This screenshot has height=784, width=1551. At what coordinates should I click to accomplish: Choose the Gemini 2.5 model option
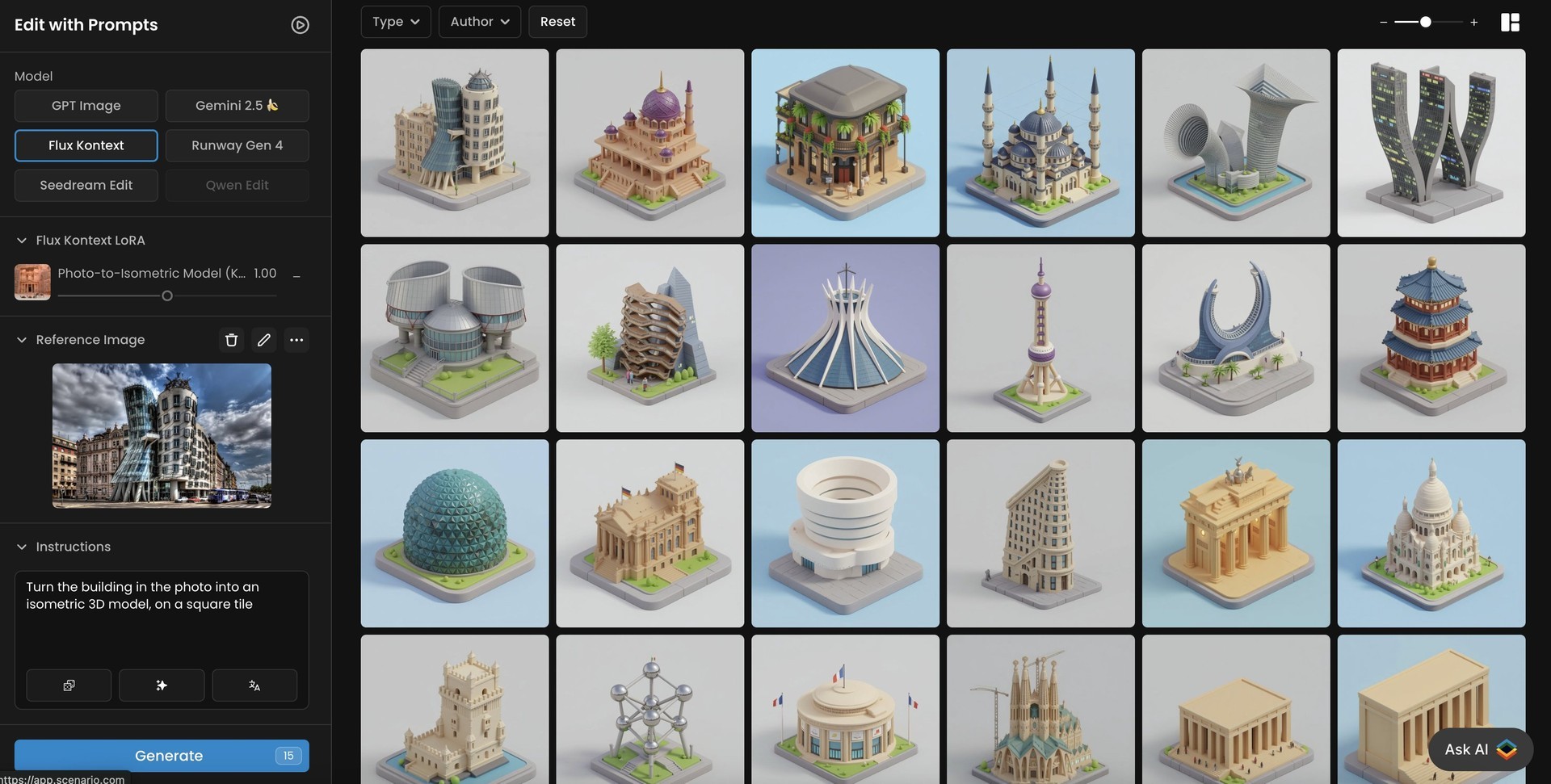coord(237,105)
